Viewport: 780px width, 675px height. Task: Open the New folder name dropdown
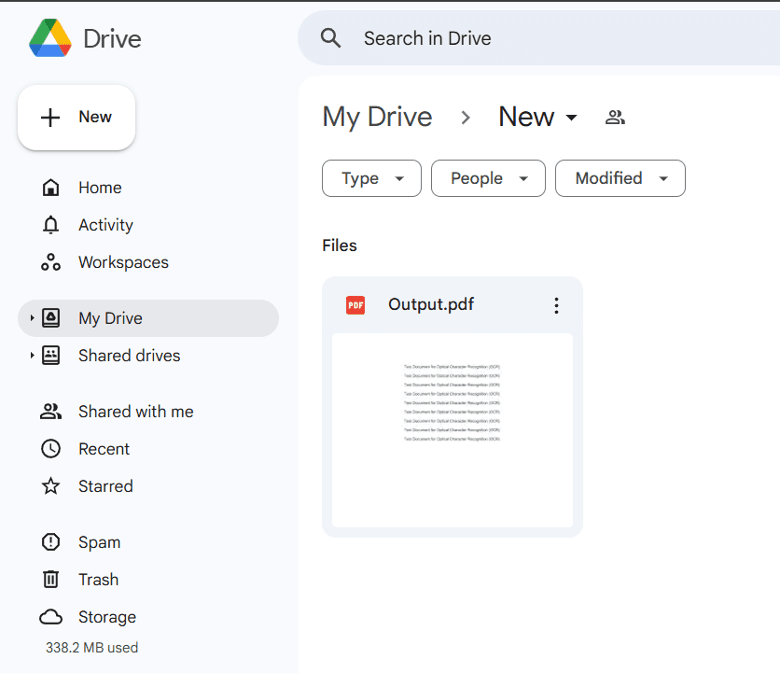[x=538, y=118]
